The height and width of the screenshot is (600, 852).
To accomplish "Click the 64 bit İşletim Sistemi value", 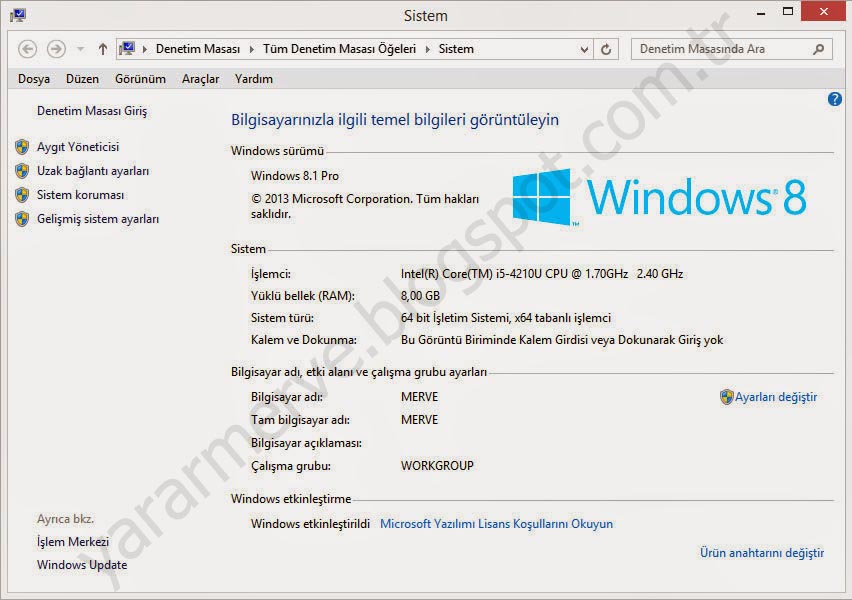I will point(506,318).
